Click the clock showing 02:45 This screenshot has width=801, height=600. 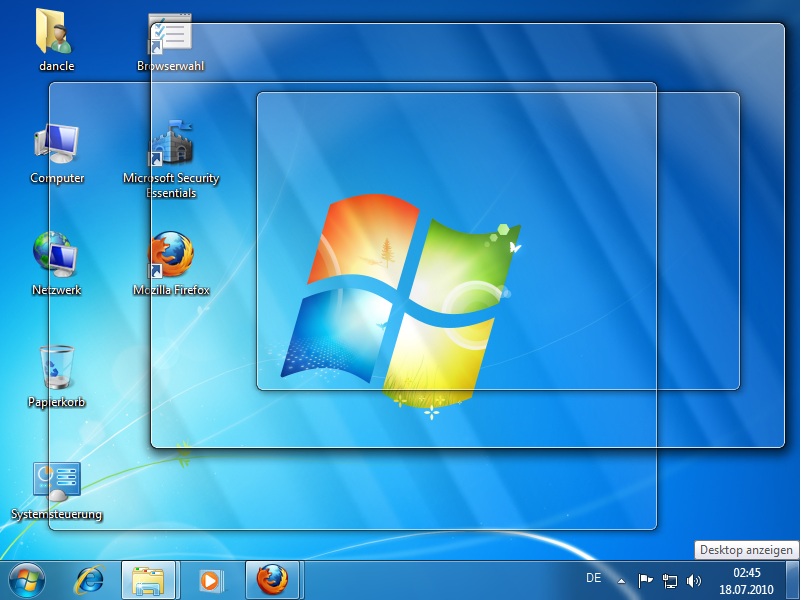pos(746,580)
